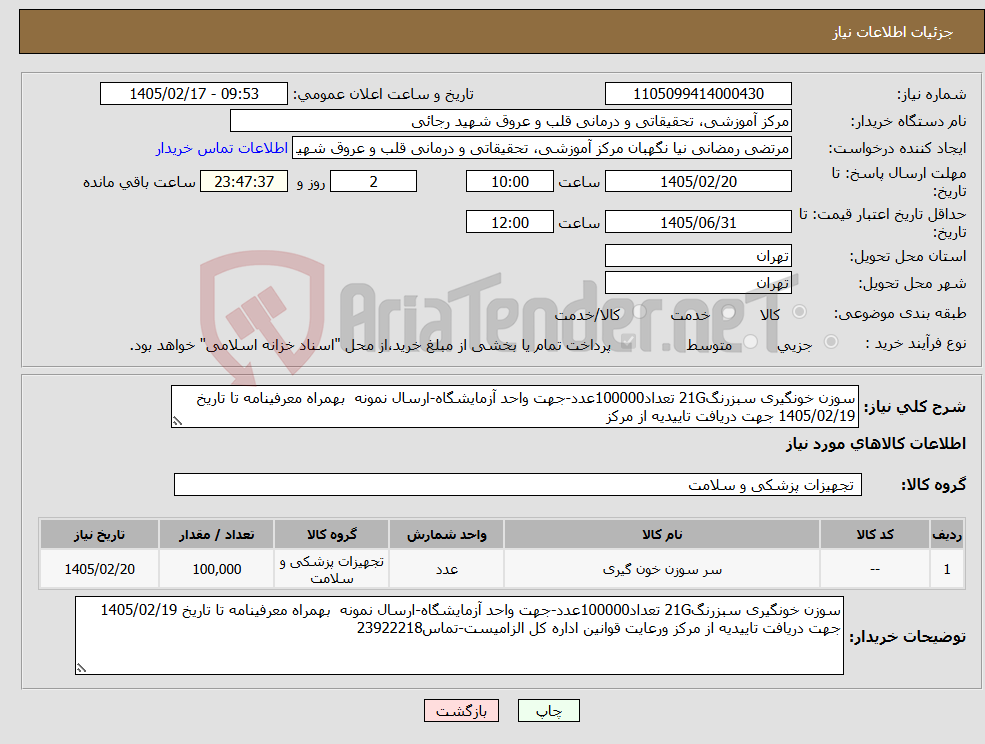Screen dimensions: 985x744
Task: Click the نام کالا column header
Action: [661, 534]
